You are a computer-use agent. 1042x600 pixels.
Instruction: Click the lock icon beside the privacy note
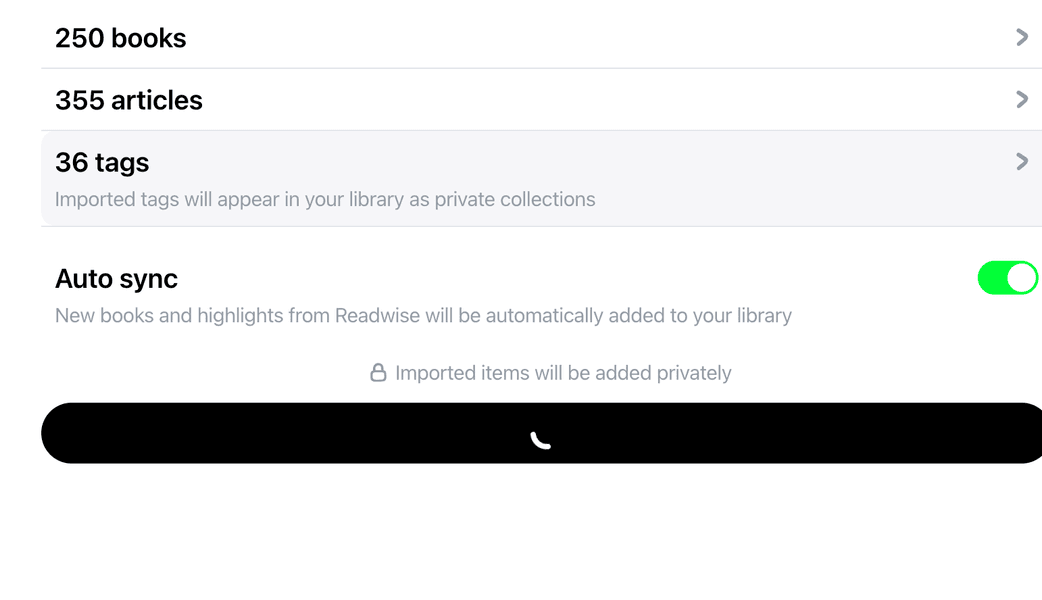click(378, 373)
